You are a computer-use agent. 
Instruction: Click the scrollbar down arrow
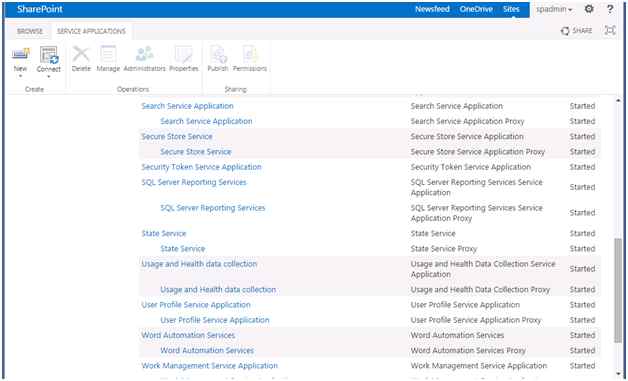618,374
